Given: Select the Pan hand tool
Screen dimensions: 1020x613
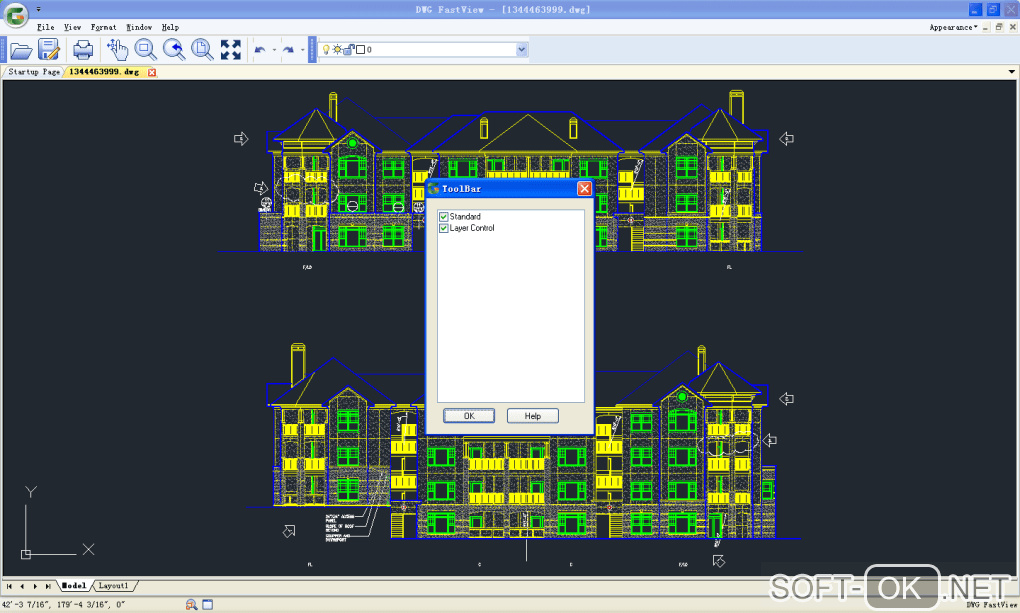Looking at the screenshot, I should point(117,49).
